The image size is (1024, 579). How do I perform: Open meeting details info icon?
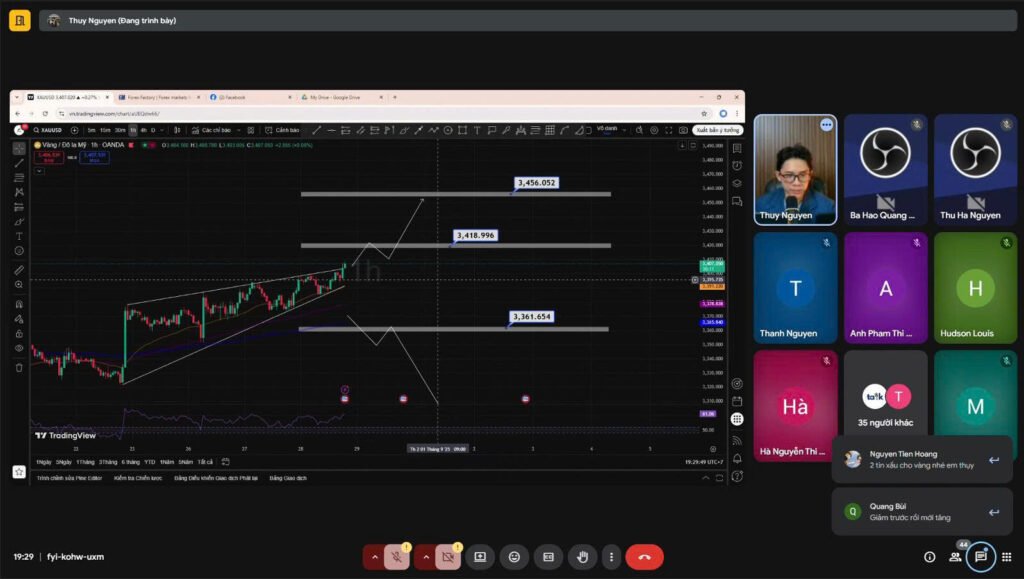(x=929, y=557)
